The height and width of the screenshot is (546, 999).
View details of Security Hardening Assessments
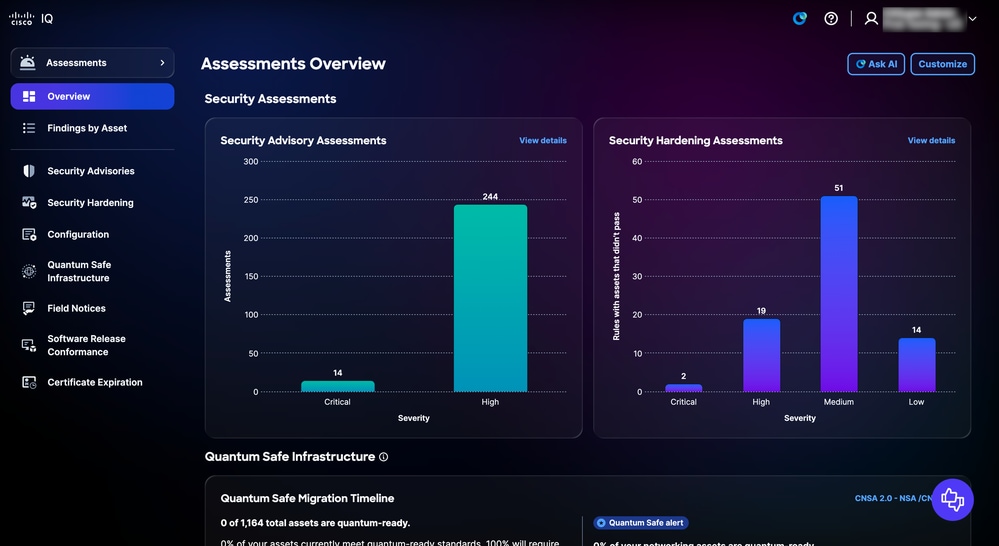[x=931, y=140]
